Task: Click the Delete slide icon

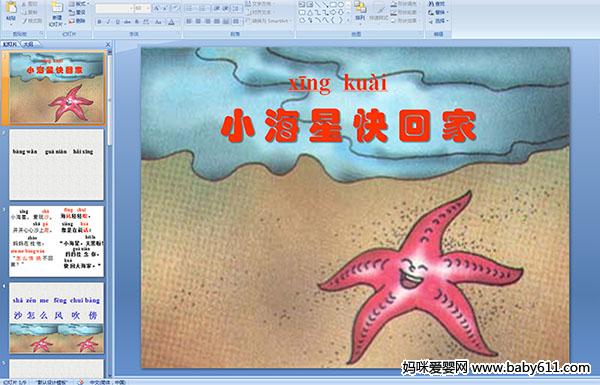Action: pyautogui.click(x=77, y=21)
